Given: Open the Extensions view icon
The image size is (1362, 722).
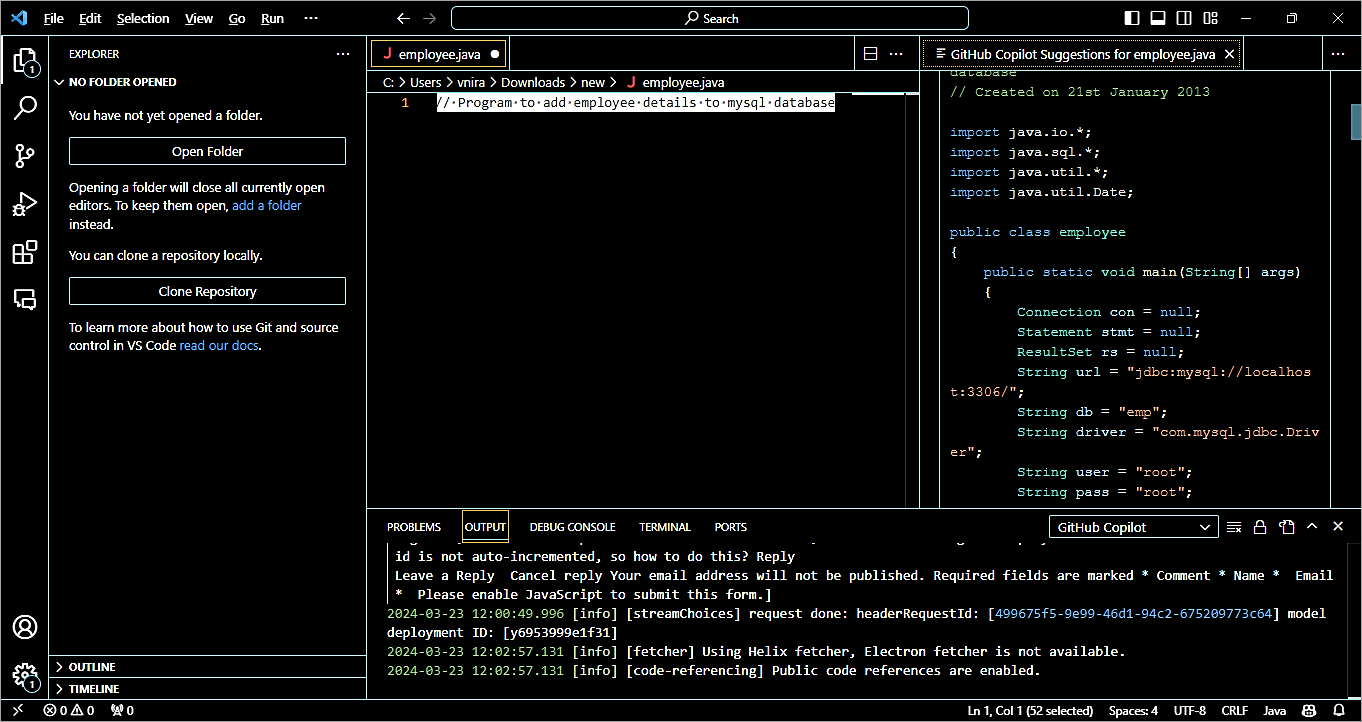Looking at the screenshot, I should (24, 252).
